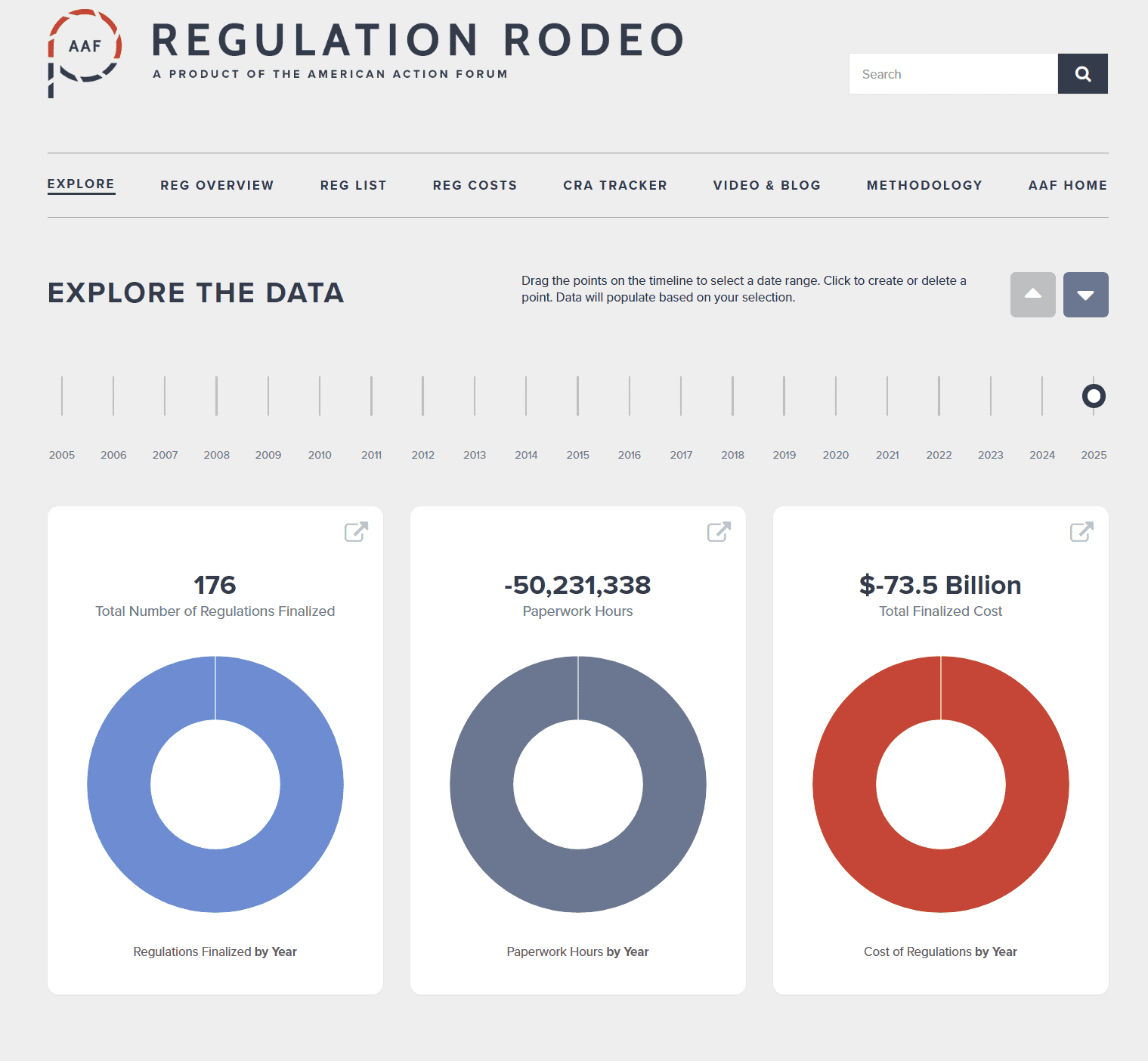Screen dimensions: 1148x1061
Task: Open the CRA TRACKER tab
Action: point(614,186)
